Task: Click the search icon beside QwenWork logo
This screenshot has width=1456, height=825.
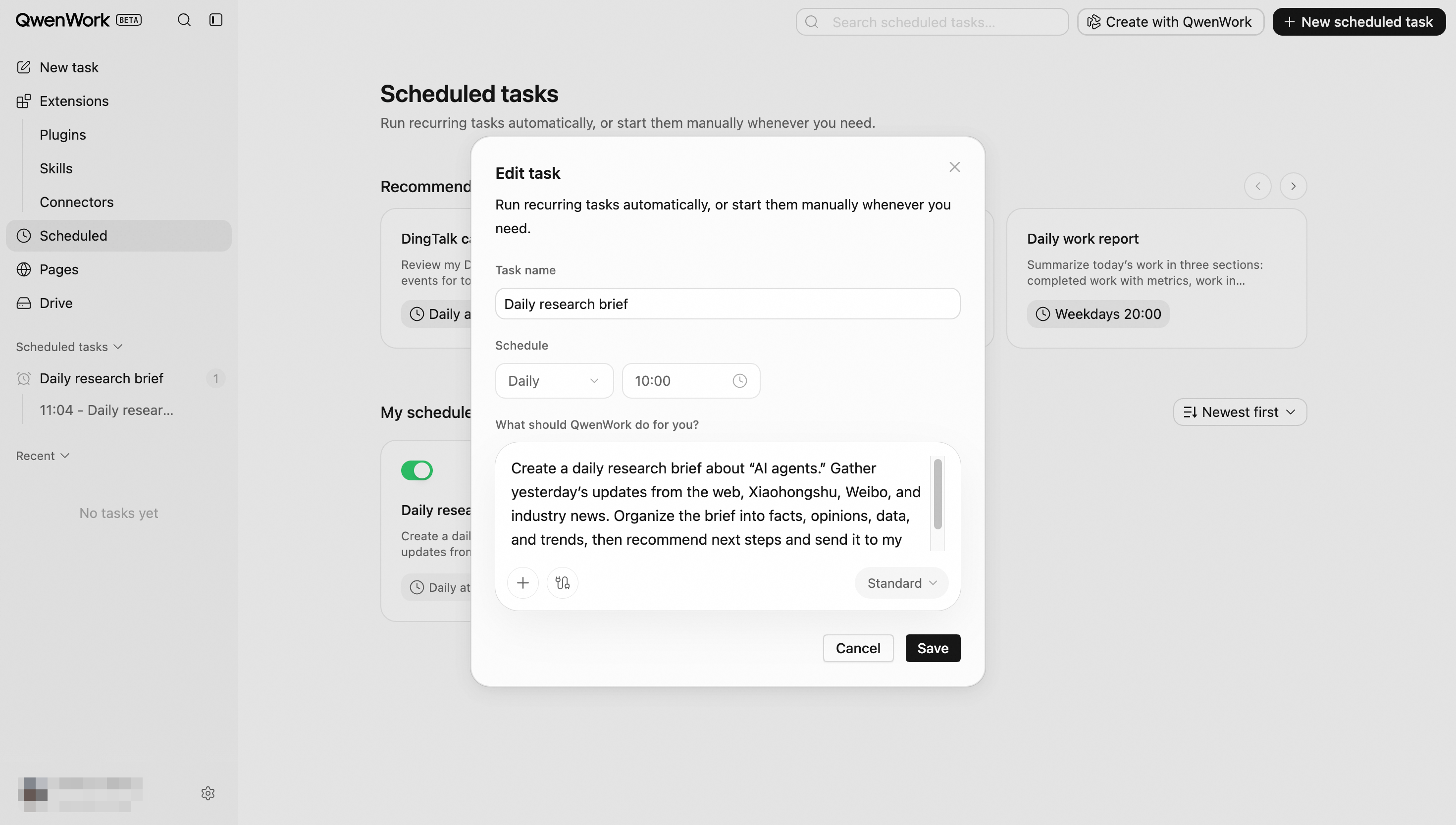Action: (184, 20)
